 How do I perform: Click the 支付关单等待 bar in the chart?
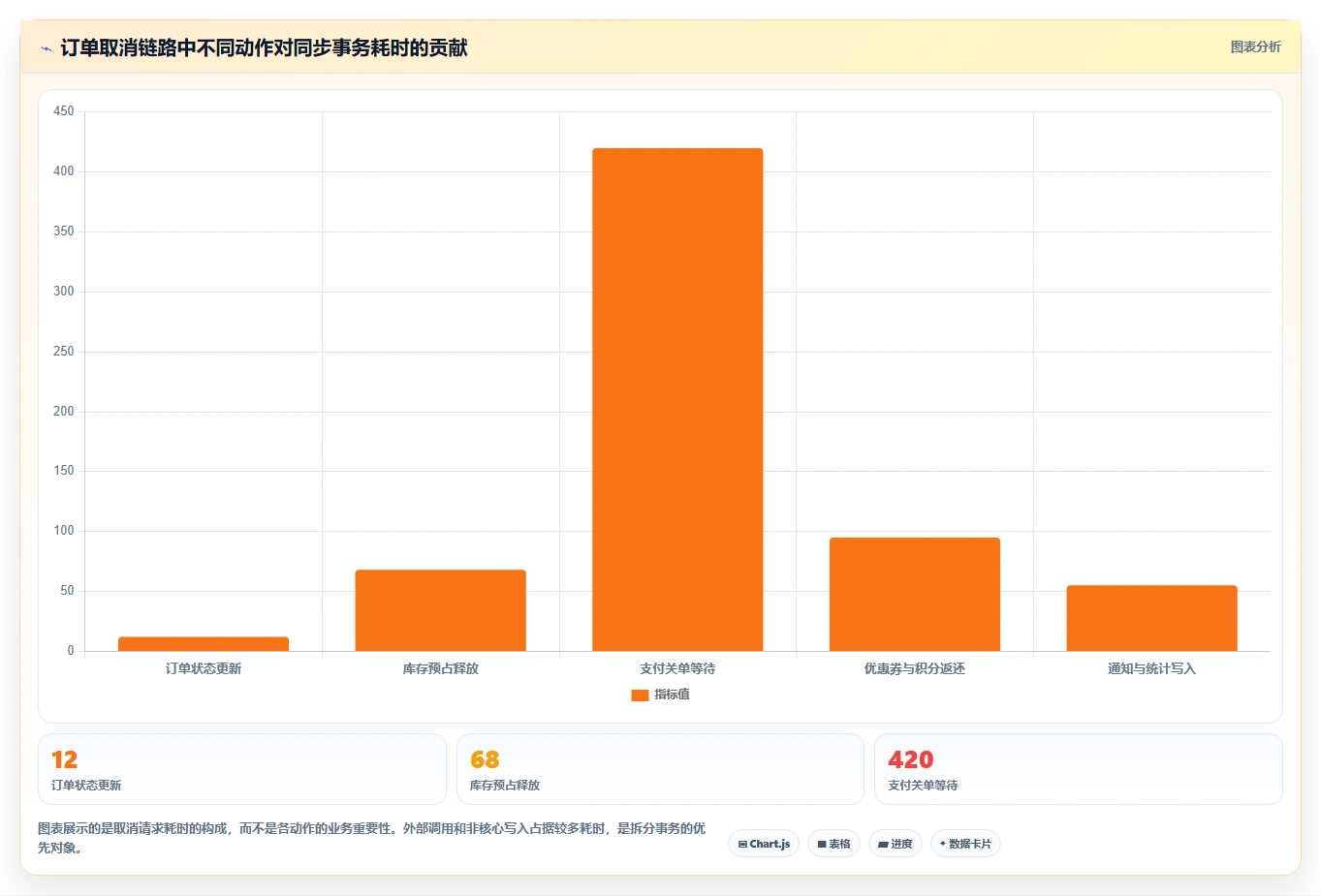677,399
